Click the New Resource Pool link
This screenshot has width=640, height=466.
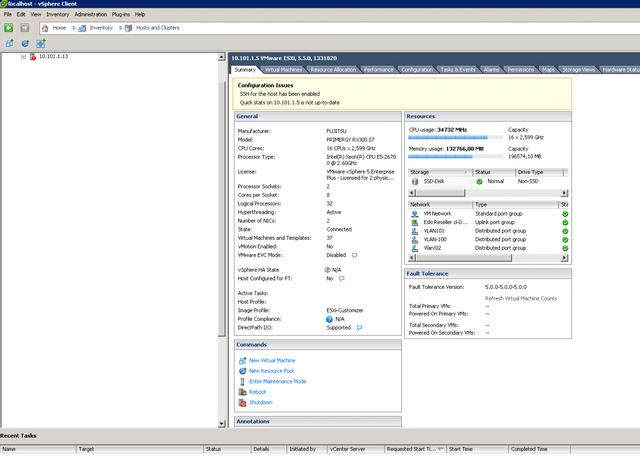pyautogui.click(x=271, y=371)
